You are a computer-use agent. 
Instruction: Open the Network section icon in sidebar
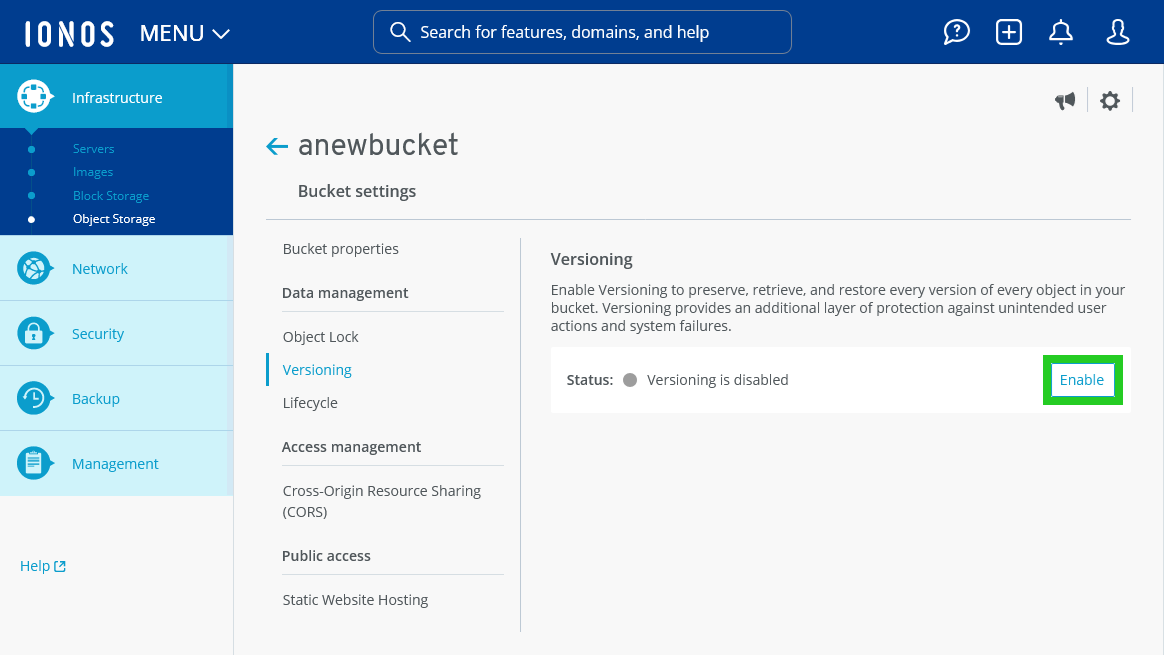(34, 267)
